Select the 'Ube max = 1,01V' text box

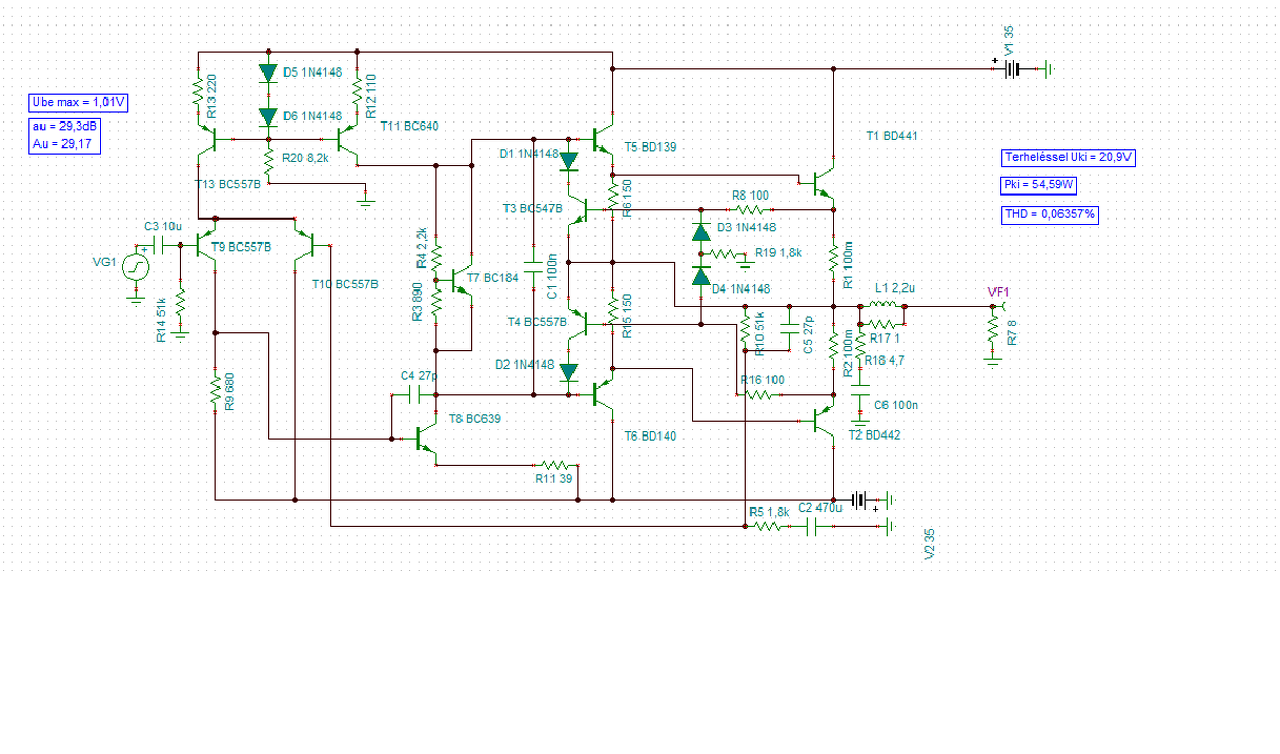pos(80,102)
